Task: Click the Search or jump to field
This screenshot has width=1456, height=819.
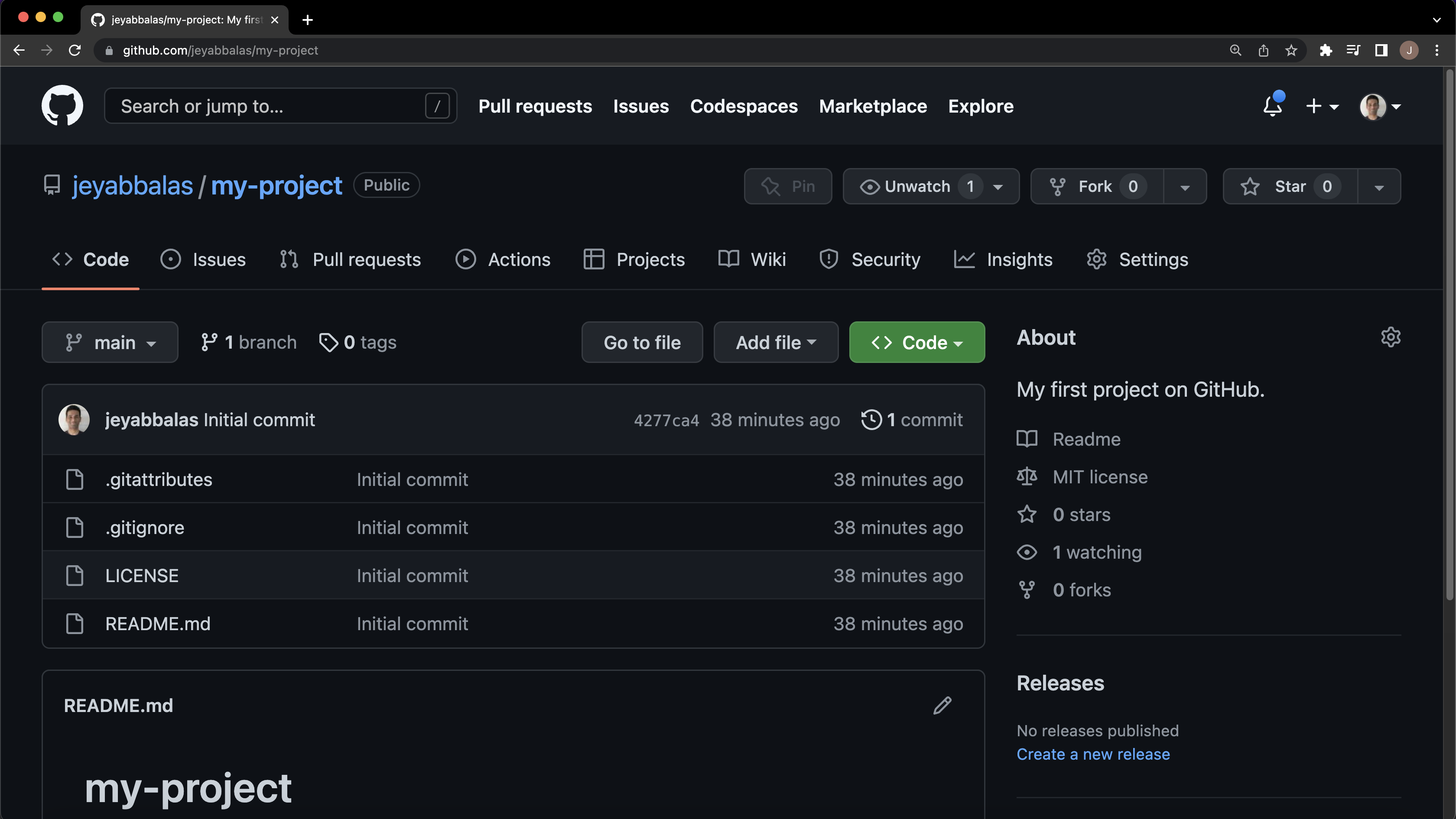Action: coord(280,106)
